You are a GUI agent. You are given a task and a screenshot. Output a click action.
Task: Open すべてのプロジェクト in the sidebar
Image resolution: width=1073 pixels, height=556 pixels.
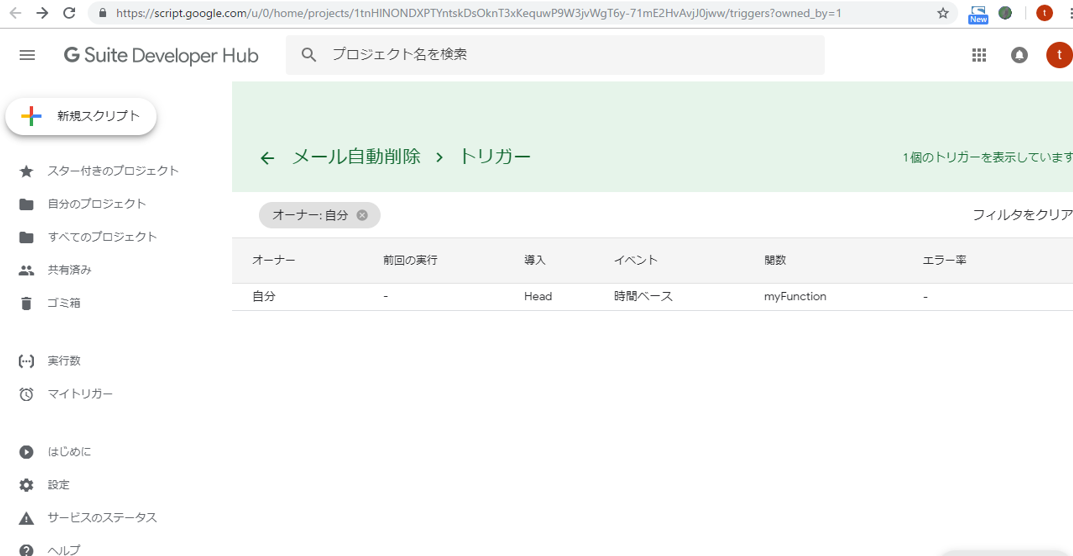point(103,237)
